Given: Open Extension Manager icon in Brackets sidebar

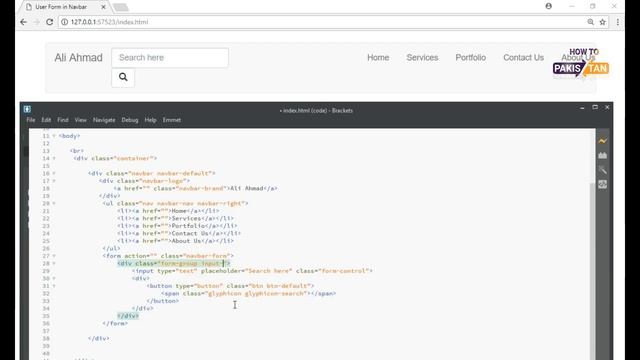Looking at the screenshot, I should [x=602, y=156].
